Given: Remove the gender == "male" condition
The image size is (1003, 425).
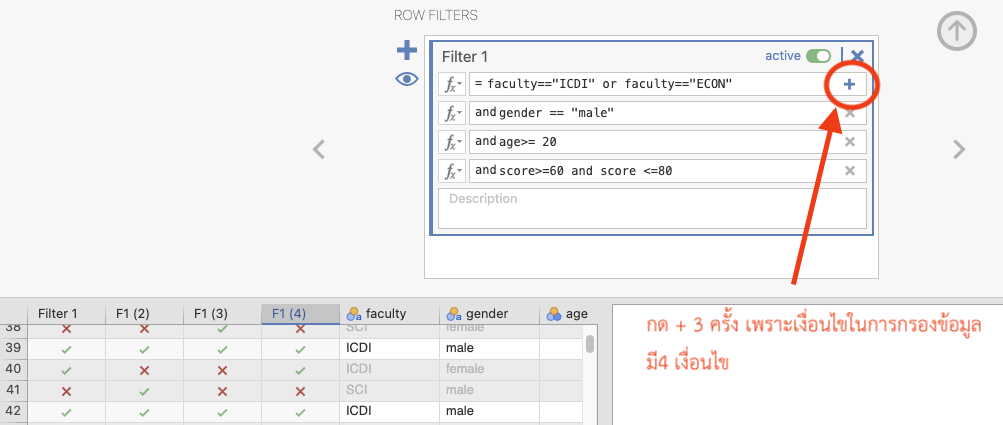Looking at the screenshot, I should pos(849,113).
